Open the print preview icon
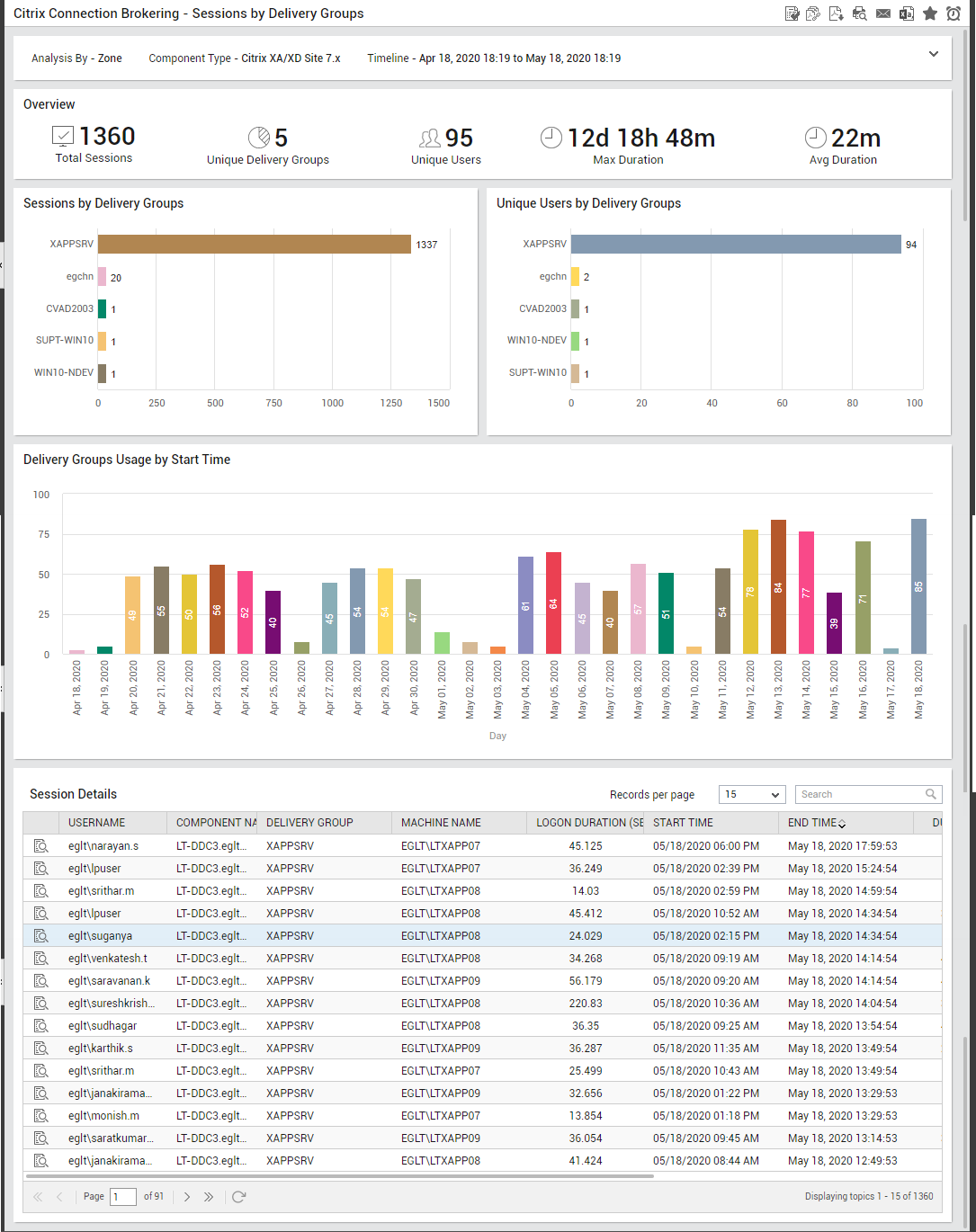Viewport: 976px width, 1232px height. [860, 13]
